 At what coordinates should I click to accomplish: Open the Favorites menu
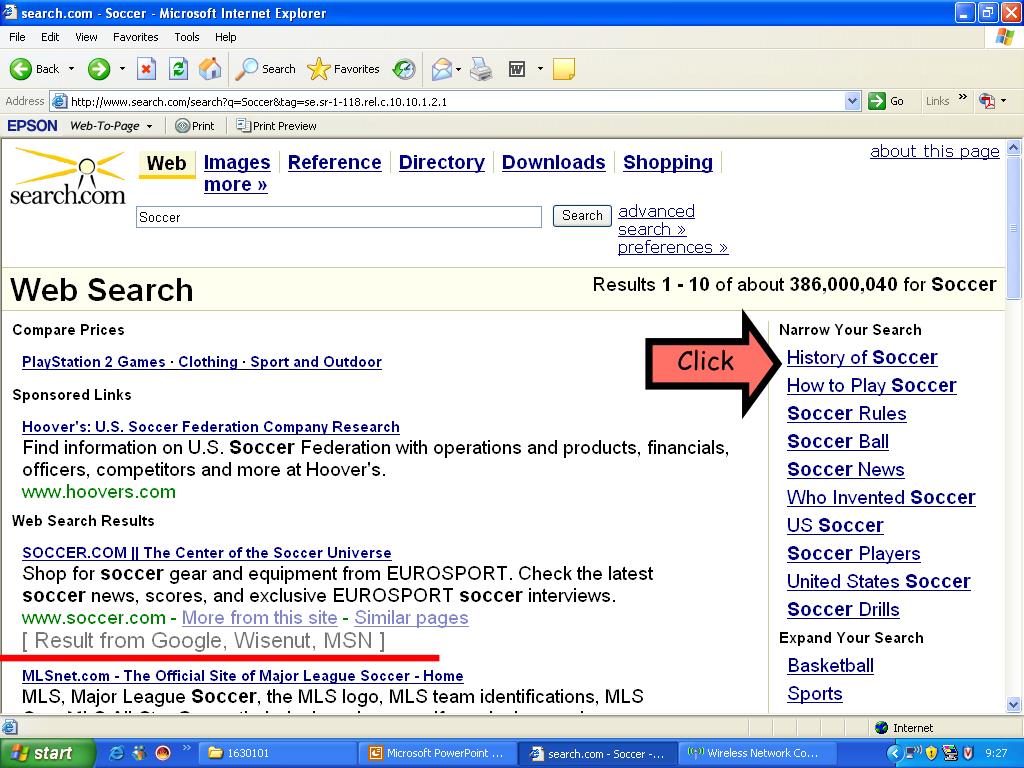pos(136,37)
